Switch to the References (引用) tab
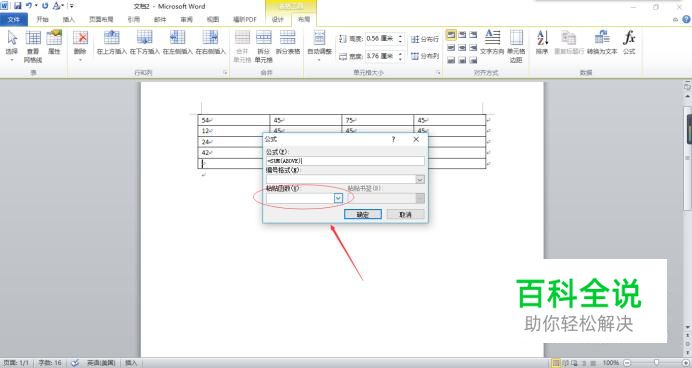Viewport: 692px width, 368px height. click(134, 19)
